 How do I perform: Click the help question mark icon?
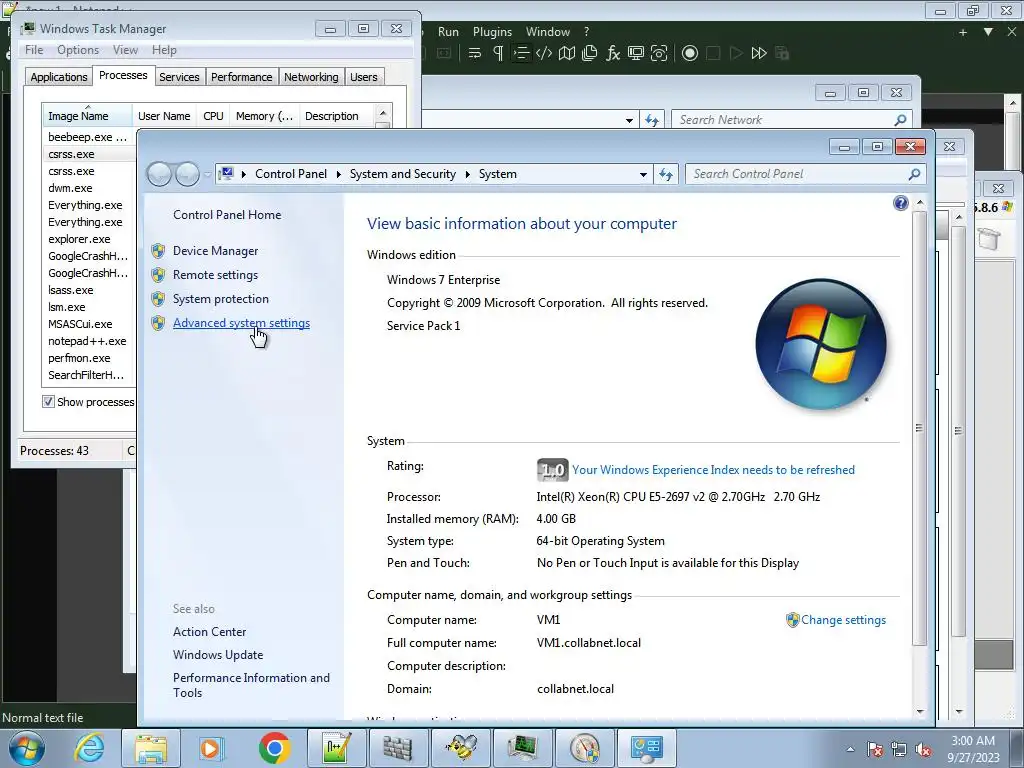click(x=901, y=203)
